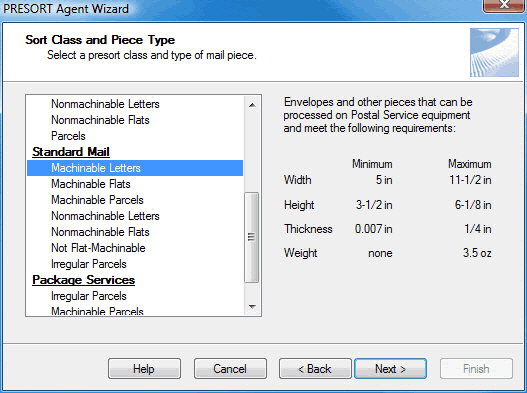527x393 pixels.
Task: Cancel the PRESORT Agent Wizard
Action: tap(230, 369)
